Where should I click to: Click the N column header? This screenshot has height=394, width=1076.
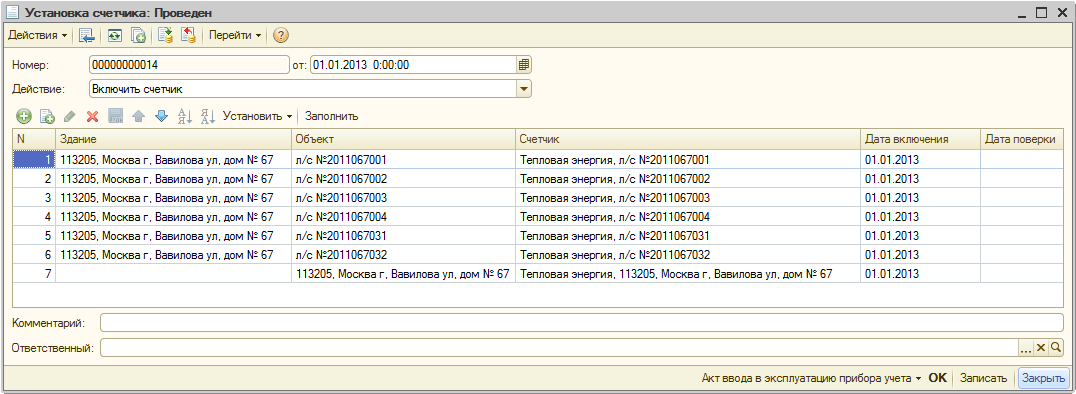(34, 139)
